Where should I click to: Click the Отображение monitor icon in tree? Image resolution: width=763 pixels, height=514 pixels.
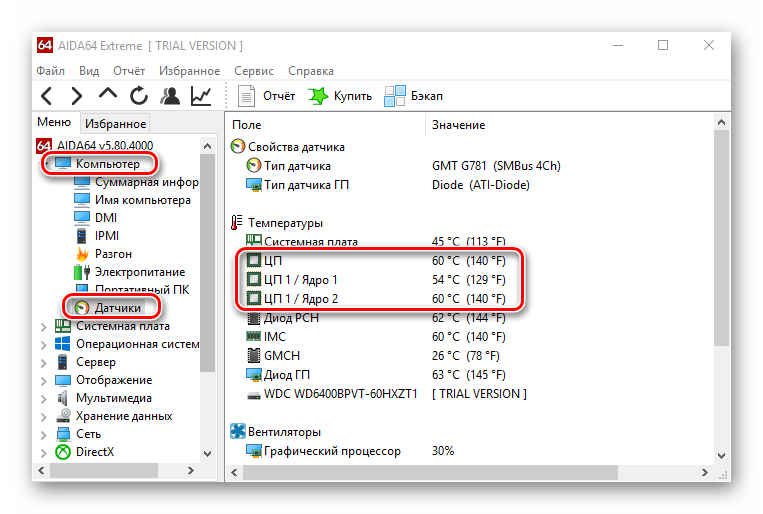63,380
